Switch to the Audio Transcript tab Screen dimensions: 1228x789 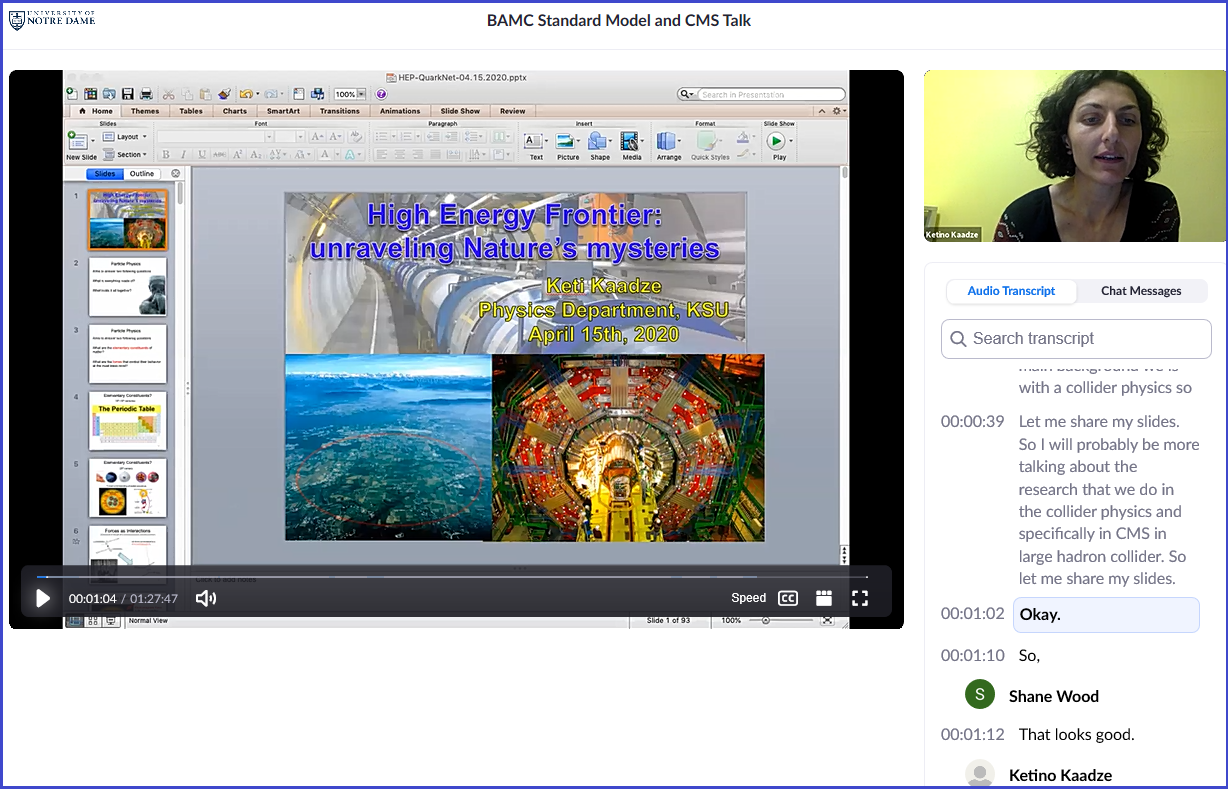(x=1011, y=291)
